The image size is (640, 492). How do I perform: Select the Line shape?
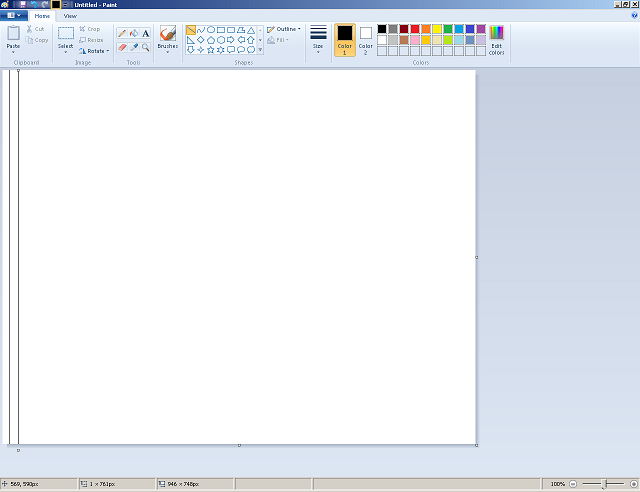[x=191, y=30]
